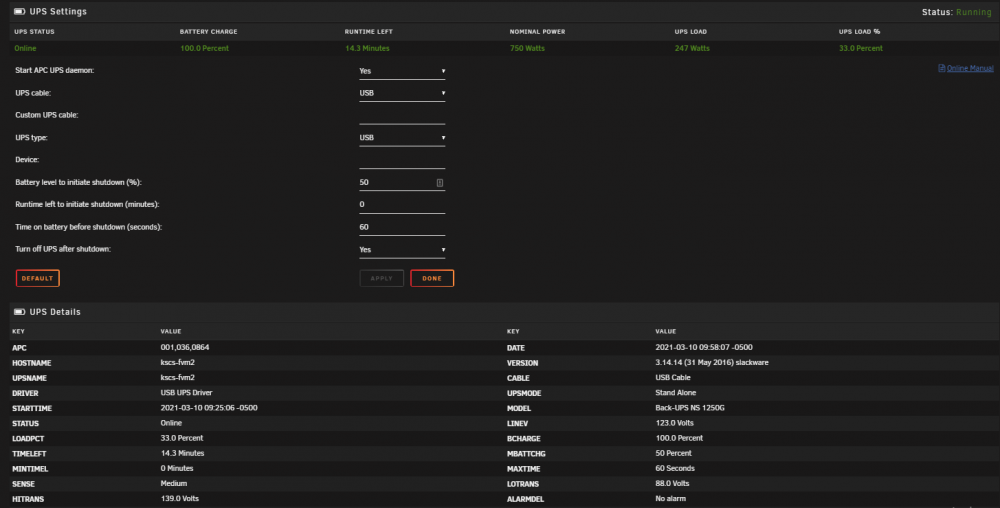
Task: Click the 88.0 Volts LOTRANS value
Action: point(673,484)
